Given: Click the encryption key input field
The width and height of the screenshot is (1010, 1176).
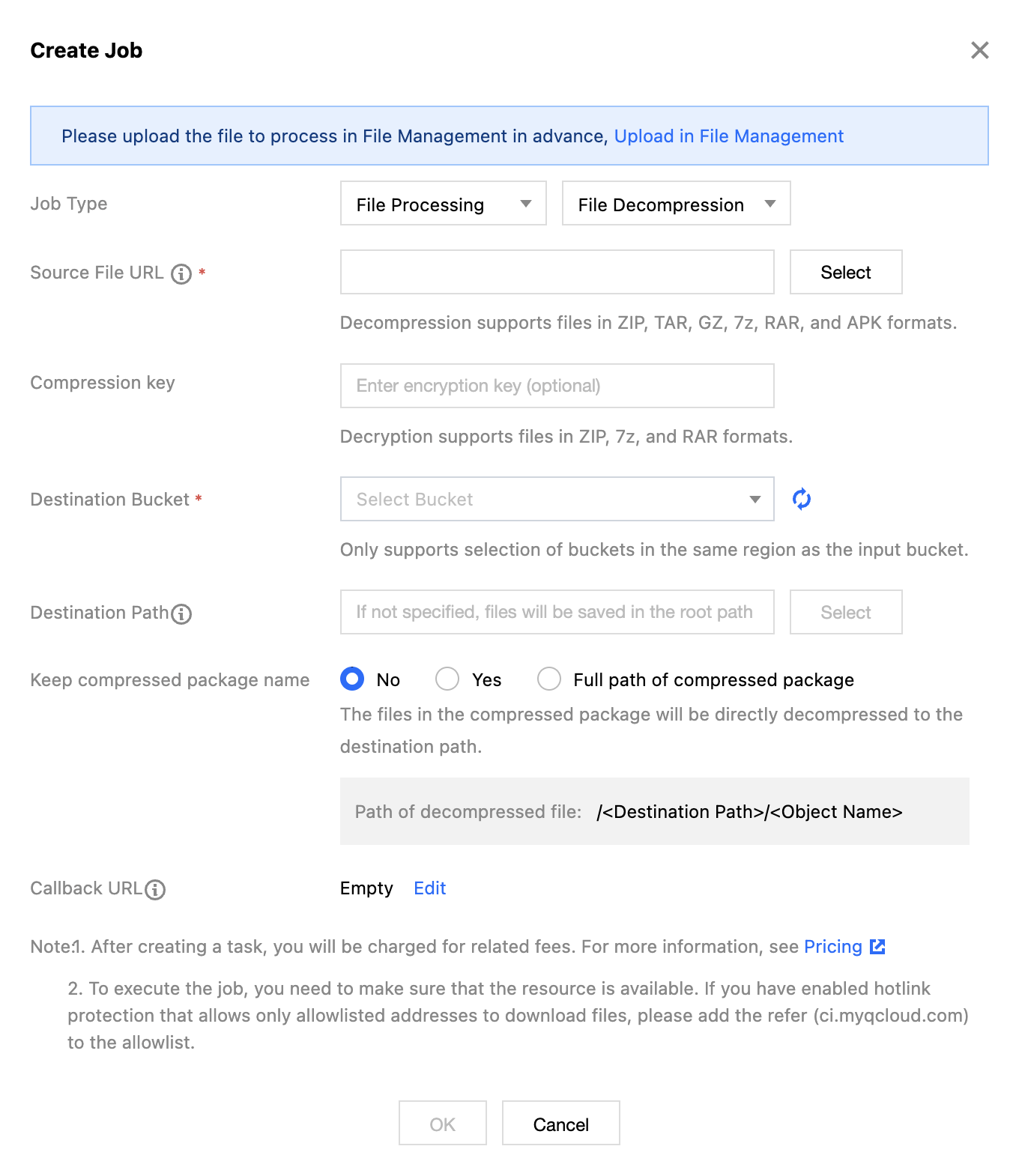Looking at the screenshot, I should coord(557,386).
